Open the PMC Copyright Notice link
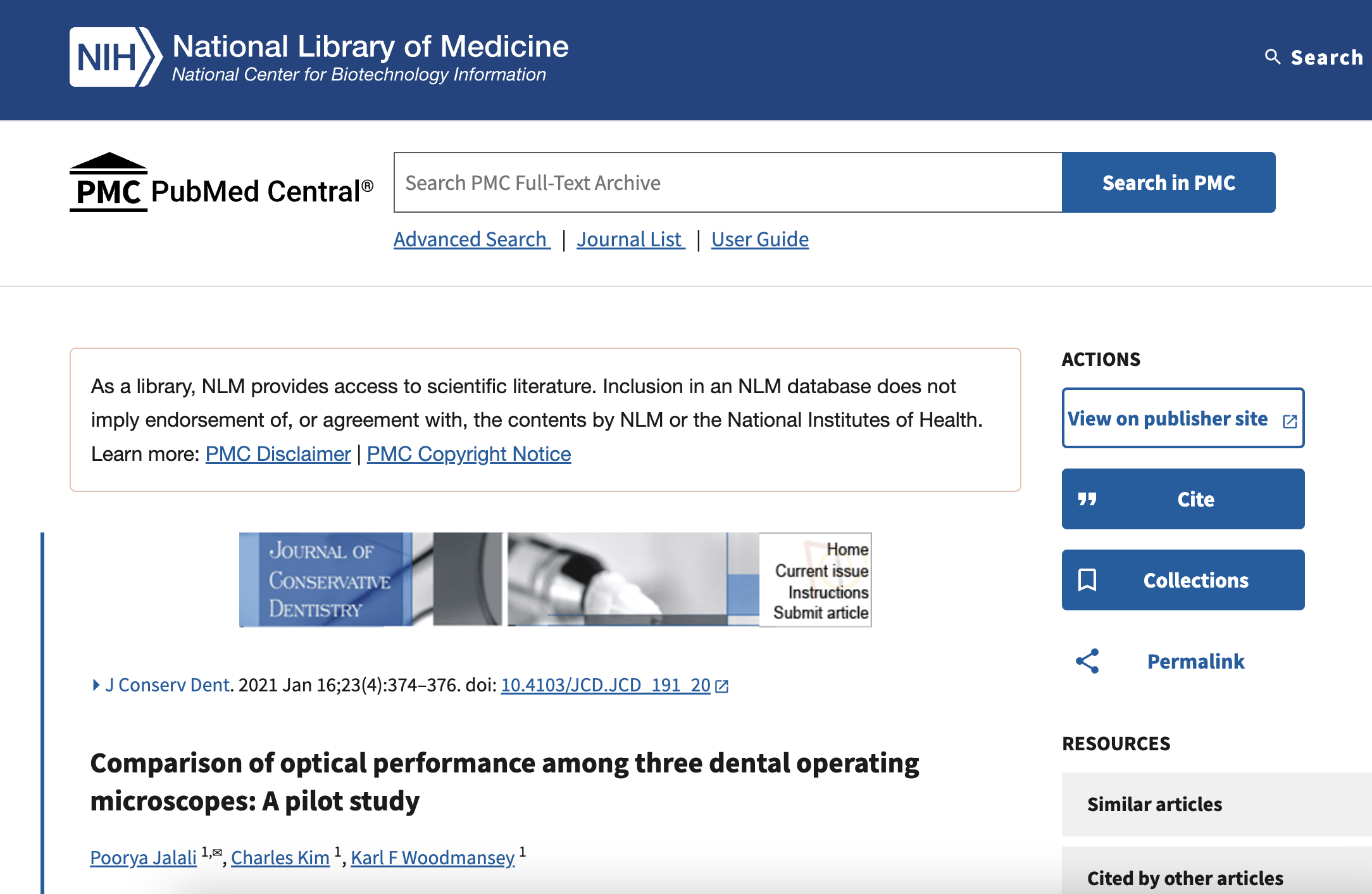The height and width of the screenshot is (894, 1372). tap(468, 454)
